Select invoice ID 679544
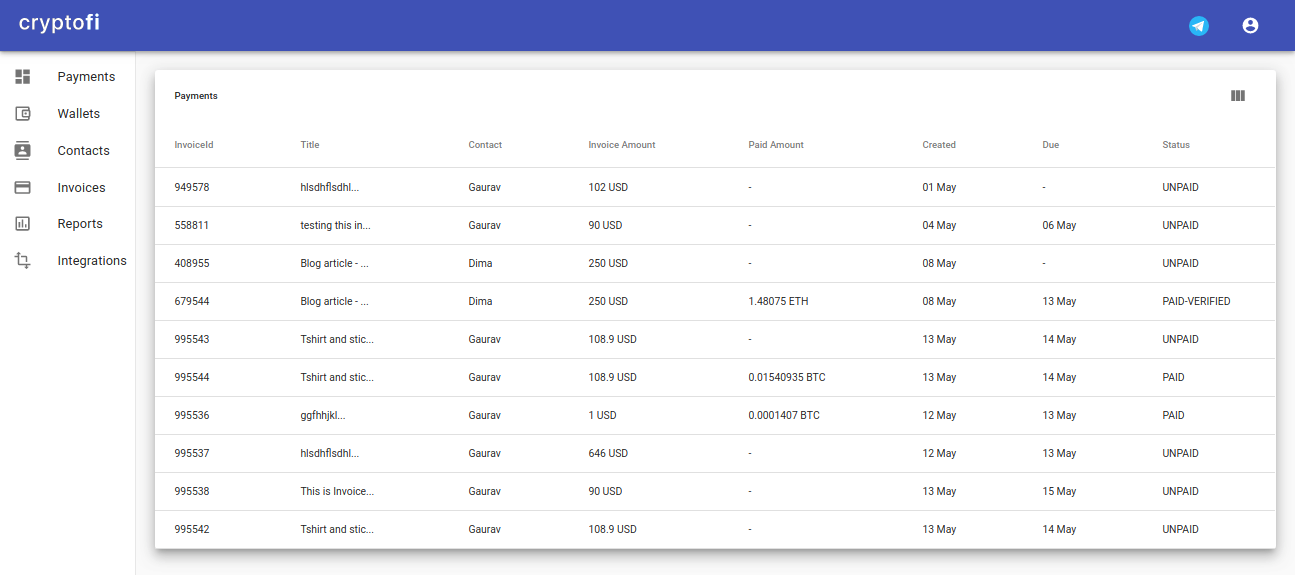1295x575 pixels. click(x=192, y=302)
